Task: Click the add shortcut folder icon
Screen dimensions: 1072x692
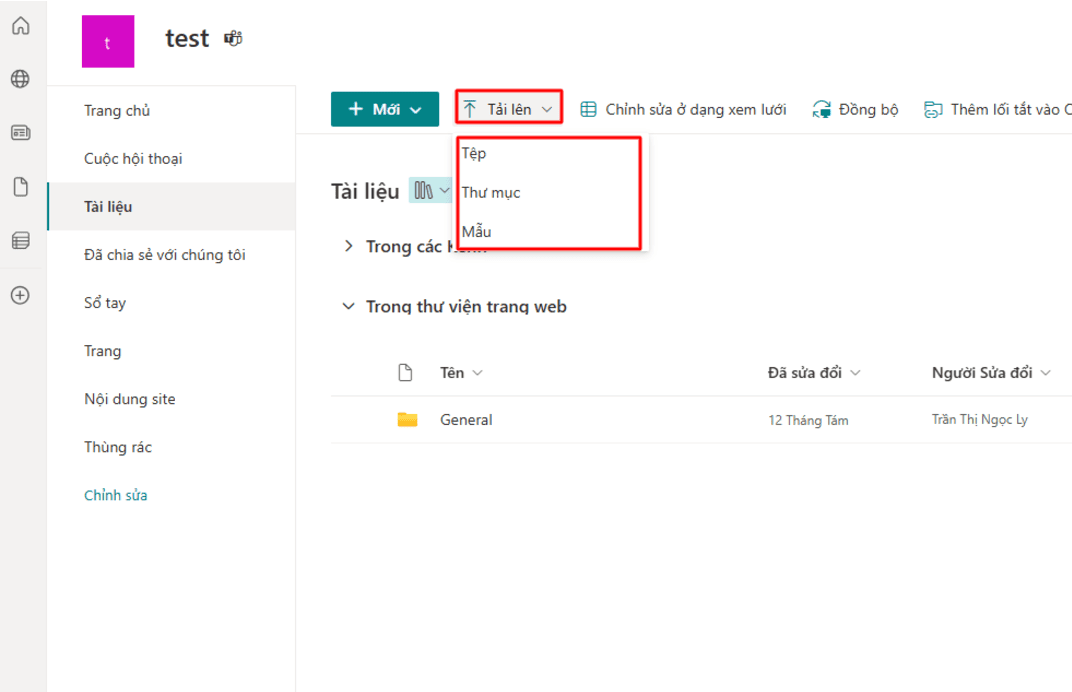Action: pos(933,109)
